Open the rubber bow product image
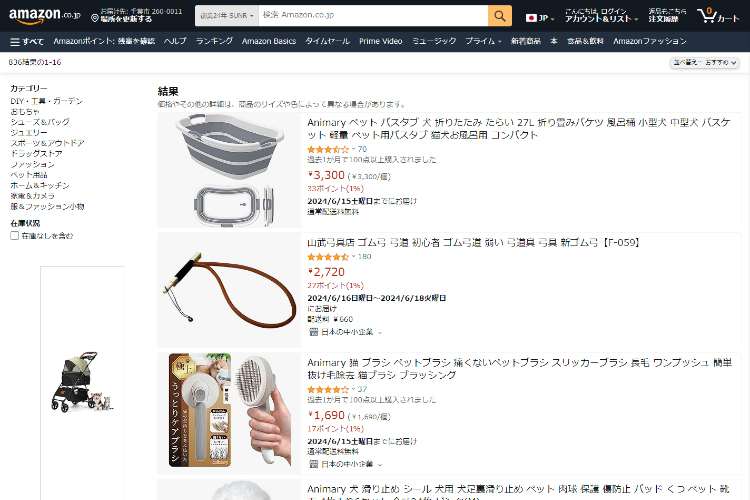This screenshot has width=750, height=500. 229,290
